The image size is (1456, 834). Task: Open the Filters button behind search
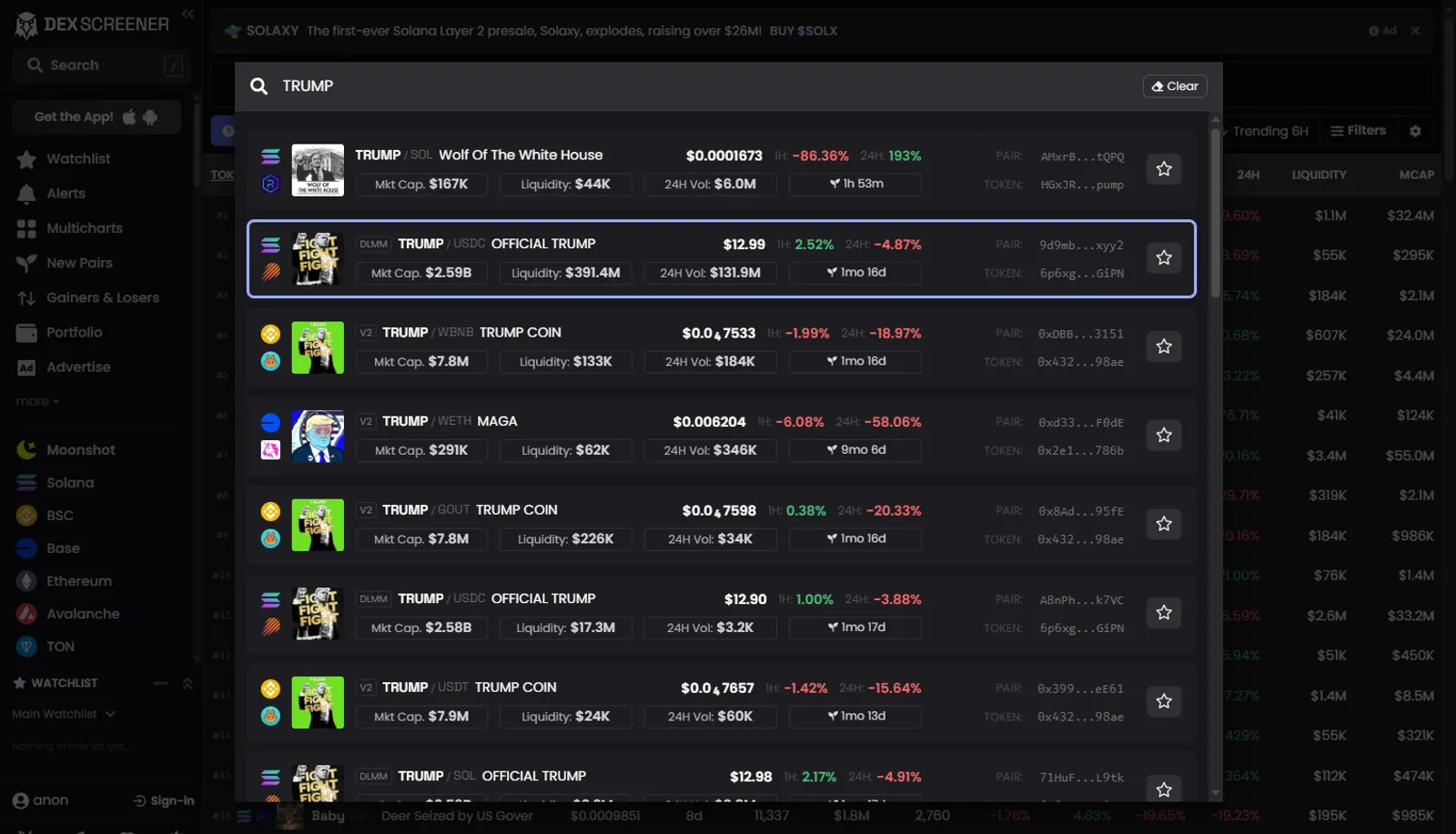pos(1358,131)
